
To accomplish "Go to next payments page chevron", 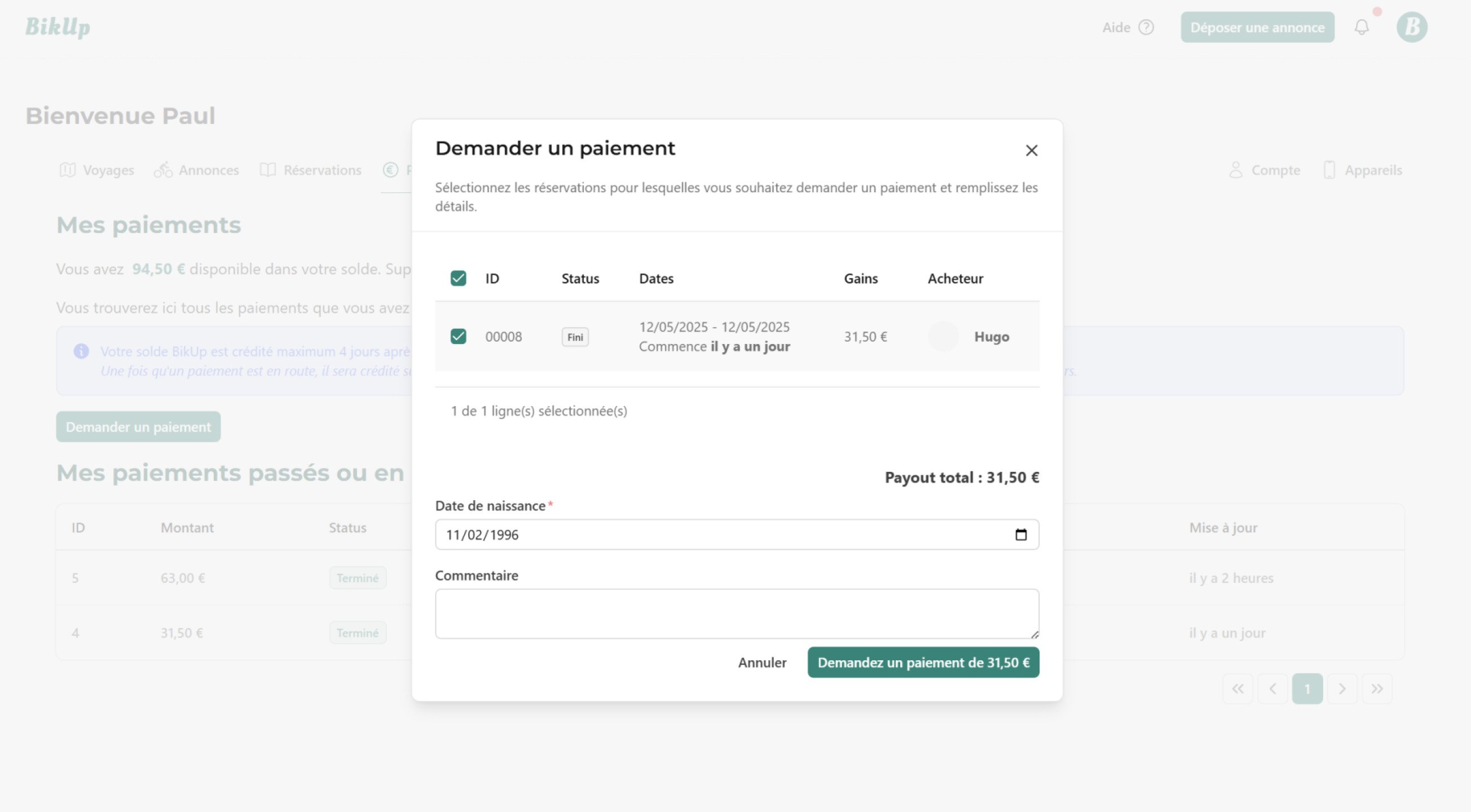I will pyautogui.click(x=1341, y=689).
